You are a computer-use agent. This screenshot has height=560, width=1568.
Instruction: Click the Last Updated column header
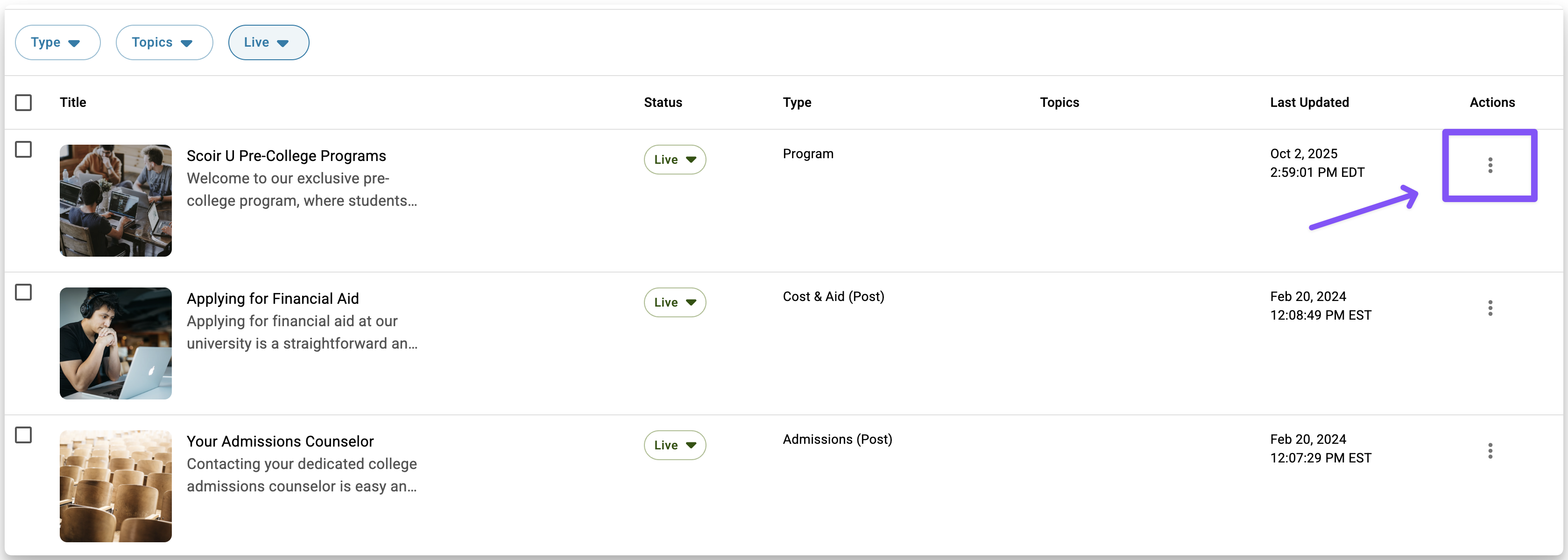(x=1309, y=103)
